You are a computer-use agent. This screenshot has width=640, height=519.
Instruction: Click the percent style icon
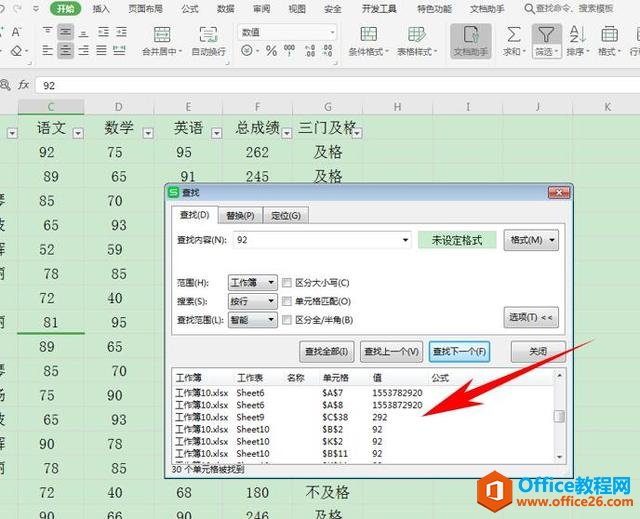click(x=271, y=51)
